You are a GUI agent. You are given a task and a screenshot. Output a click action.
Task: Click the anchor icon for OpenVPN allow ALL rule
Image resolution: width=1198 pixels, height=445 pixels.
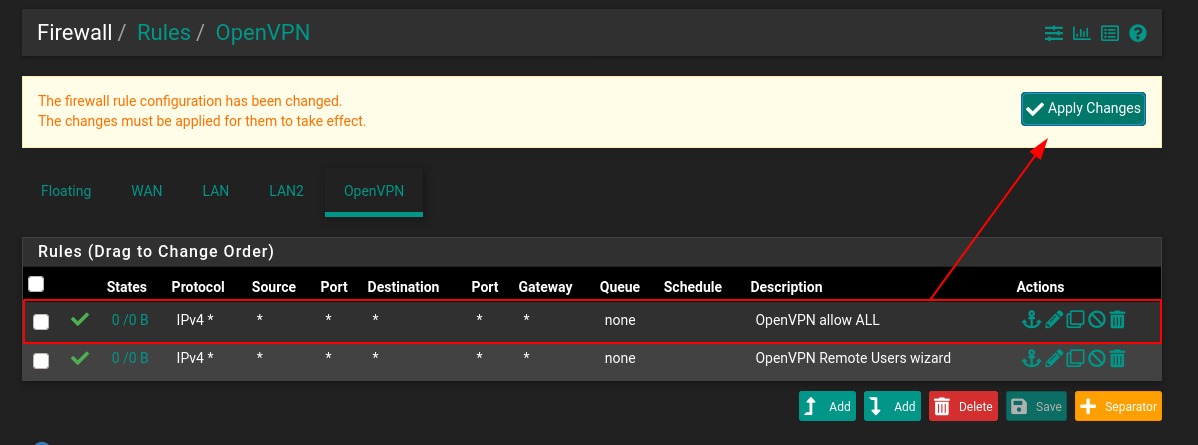tap(1031, 320)
